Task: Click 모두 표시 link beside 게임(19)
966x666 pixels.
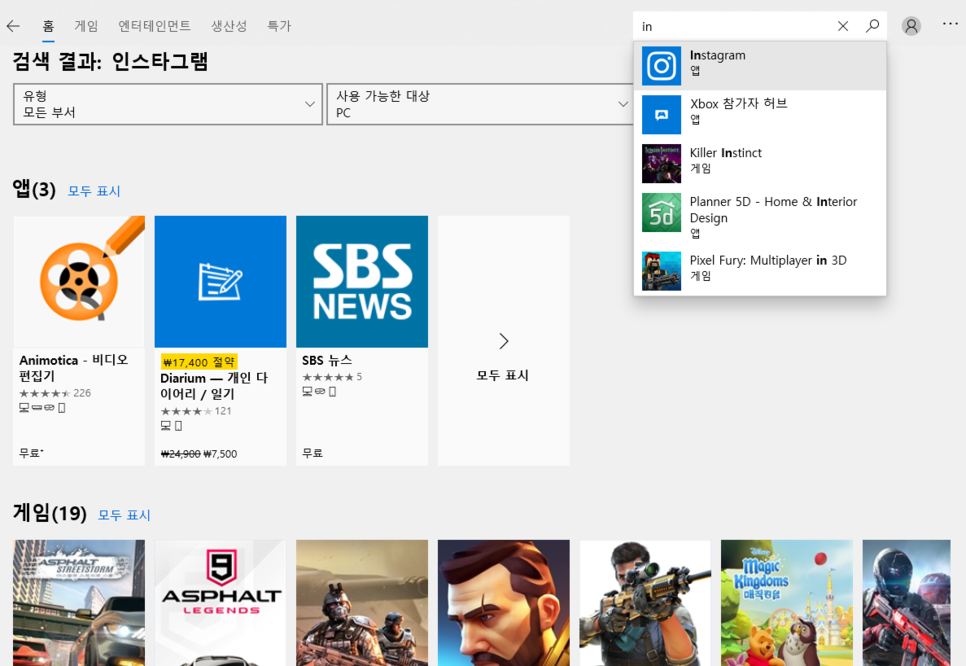Action: click(x=124, y=514)
